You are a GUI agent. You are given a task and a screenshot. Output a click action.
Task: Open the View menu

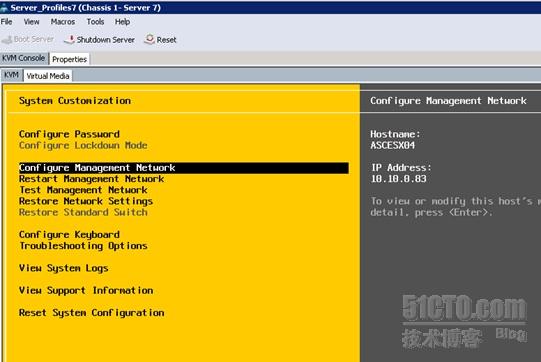(x=31, y=22)
